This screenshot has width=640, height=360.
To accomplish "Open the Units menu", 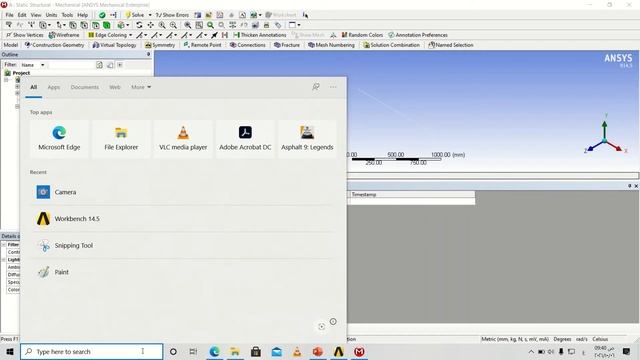I will [51, 15].
